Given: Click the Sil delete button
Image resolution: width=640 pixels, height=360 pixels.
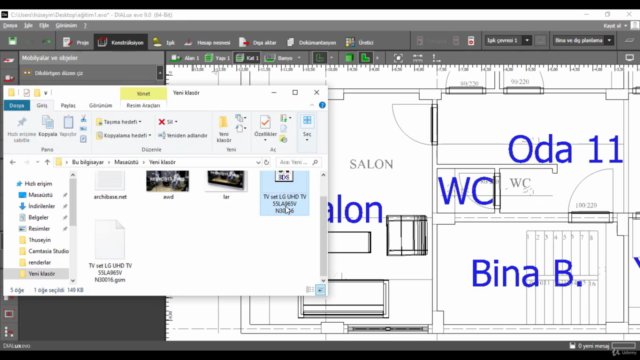Looking at the screenshot, I should pos(168,122).
